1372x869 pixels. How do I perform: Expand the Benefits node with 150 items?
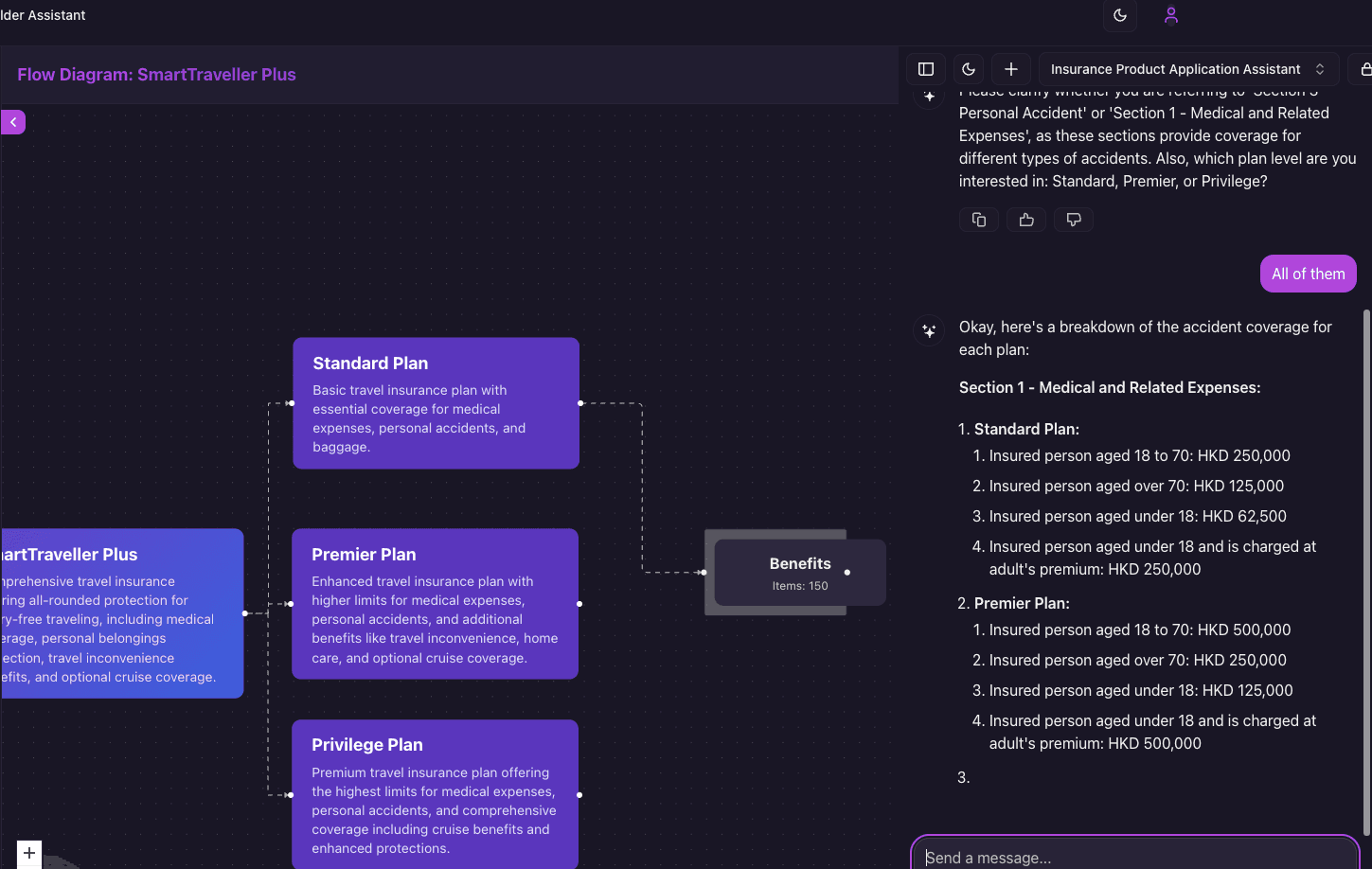click(799, 573)
